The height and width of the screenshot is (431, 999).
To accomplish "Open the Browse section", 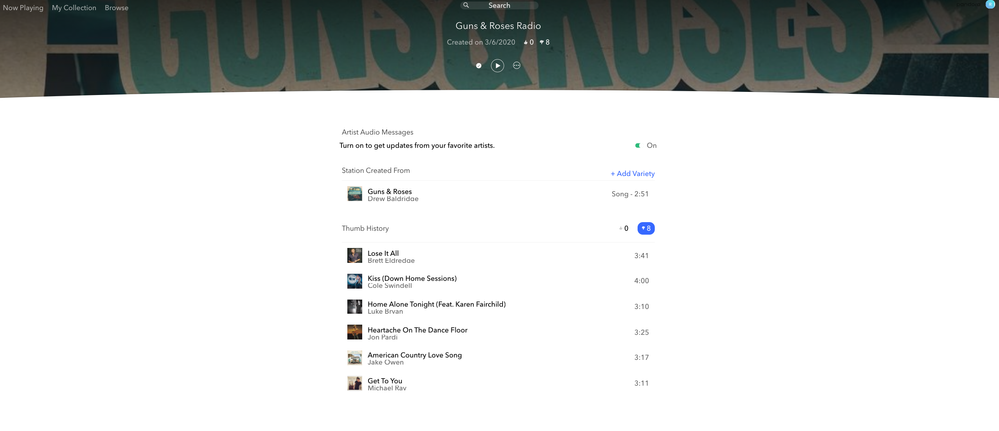I will click(x=116, y=8).
